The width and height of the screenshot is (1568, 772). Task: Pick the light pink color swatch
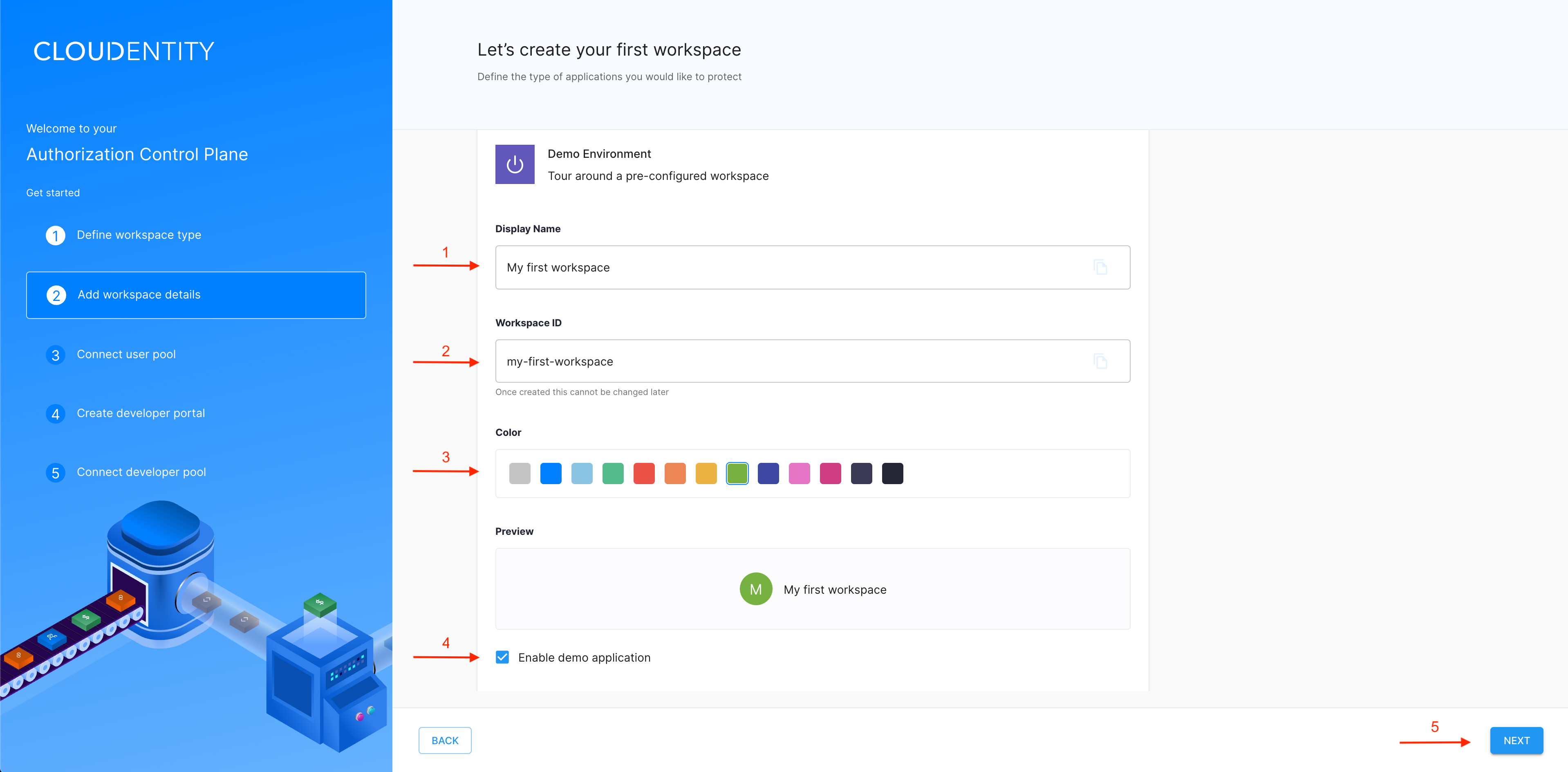[x=799, y=473]
